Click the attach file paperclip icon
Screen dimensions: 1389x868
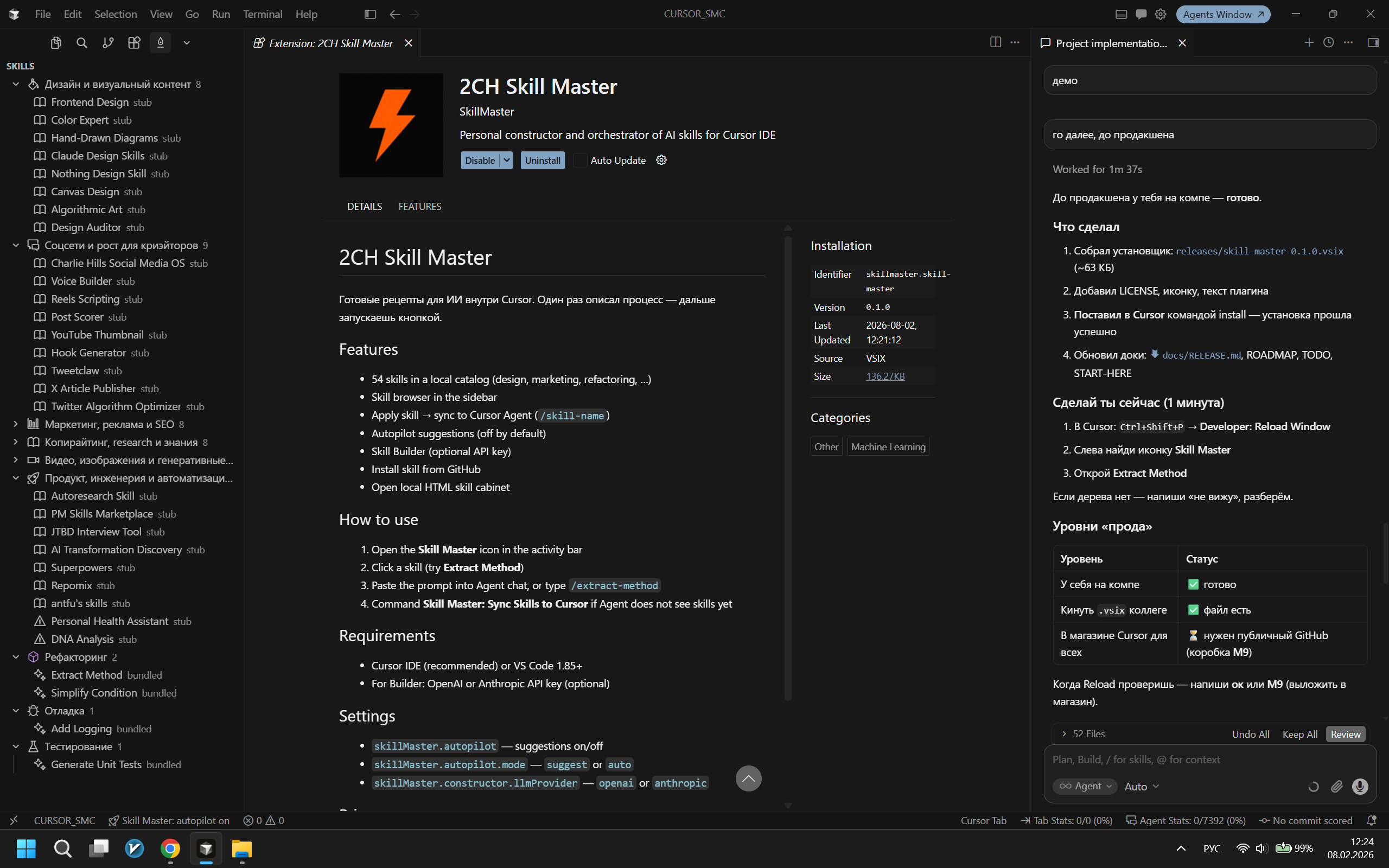point(1337,787)
